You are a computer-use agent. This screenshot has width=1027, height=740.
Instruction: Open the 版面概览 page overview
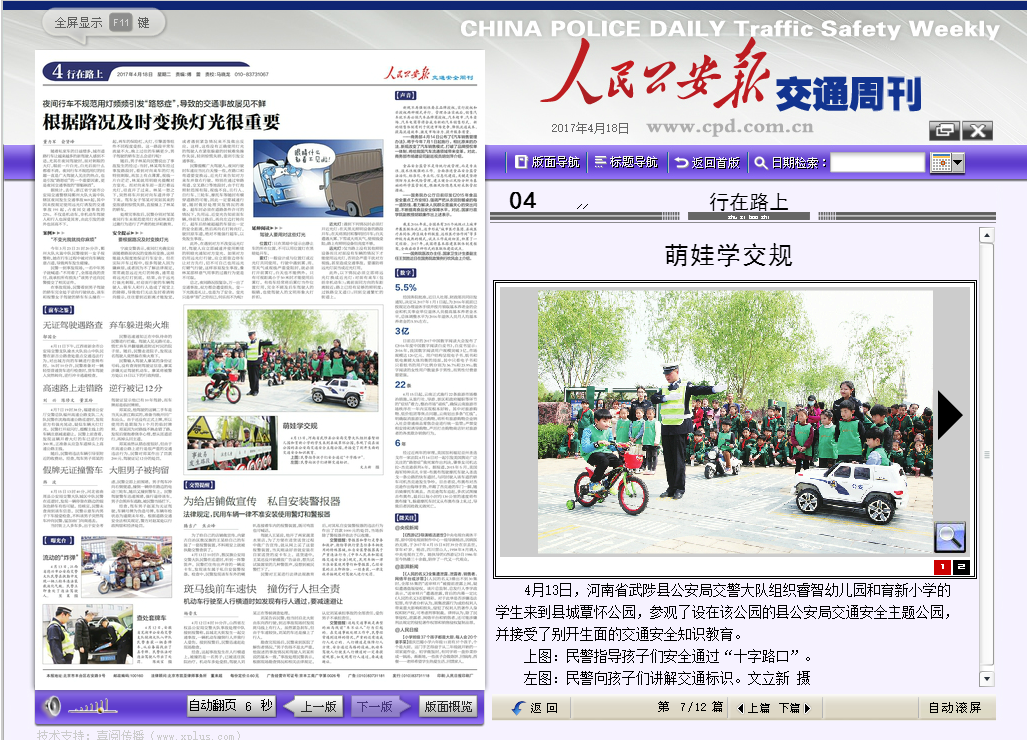click(x=448, y=706)
